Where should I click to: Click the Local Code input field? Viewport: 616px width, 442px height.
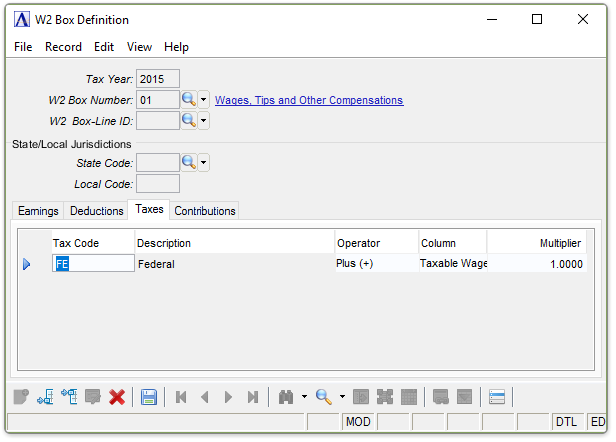pyautogui.click(x=157, y=184)
